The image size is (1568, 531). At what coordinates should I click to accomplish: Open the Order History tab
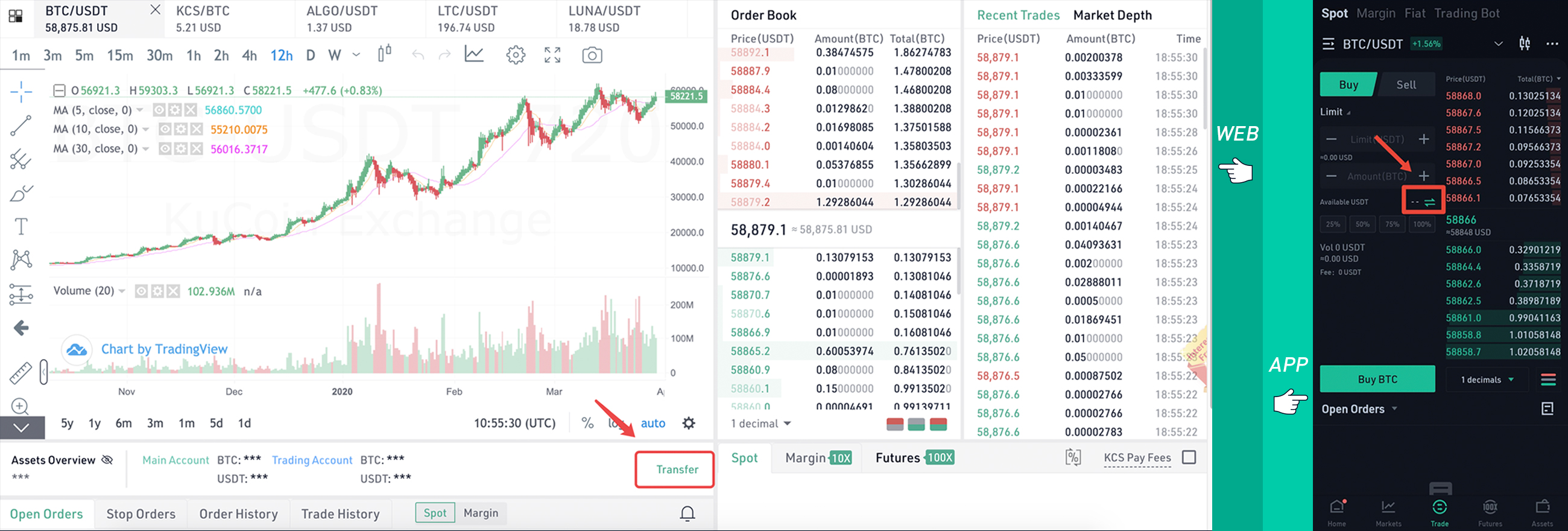pos(239,514)
